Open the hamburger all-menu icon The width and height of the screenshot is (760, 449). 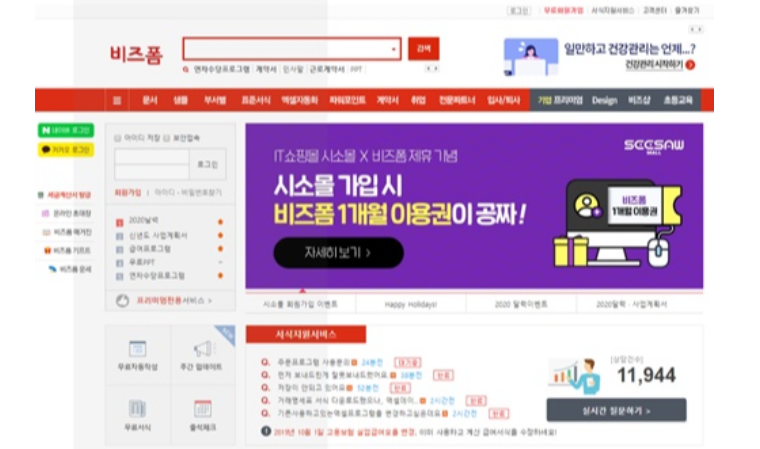(117, 100)
